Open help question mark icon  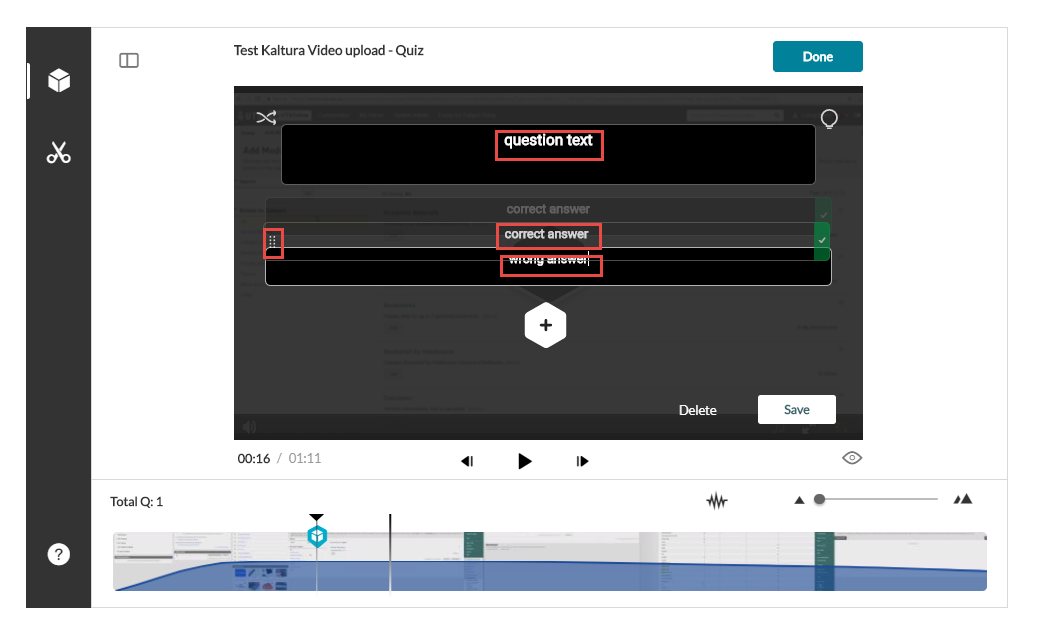pyautogui.click(x=59, y=555)
